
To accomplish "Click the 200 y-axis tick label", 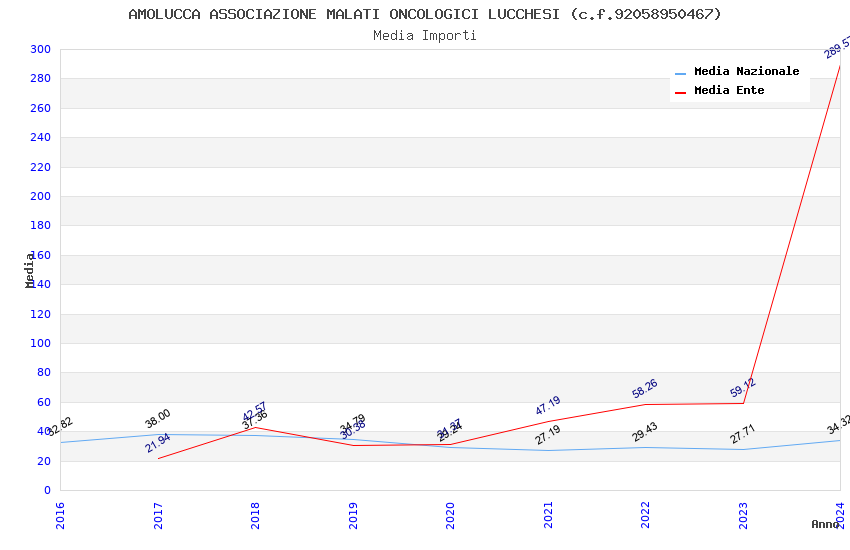I will click(41, 196).
